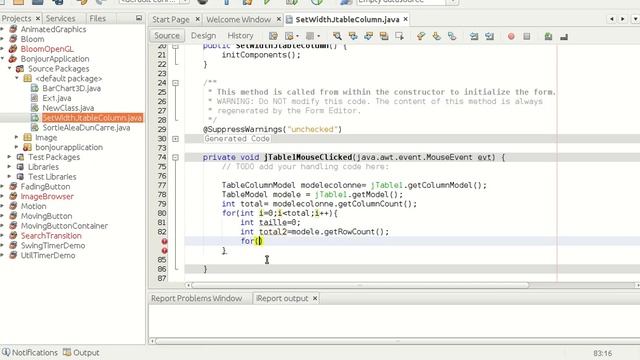Image resolution: width=640 pixels, height=360 pixels.
Task: Collapse the Source Packages node
Action: [10, 68]
